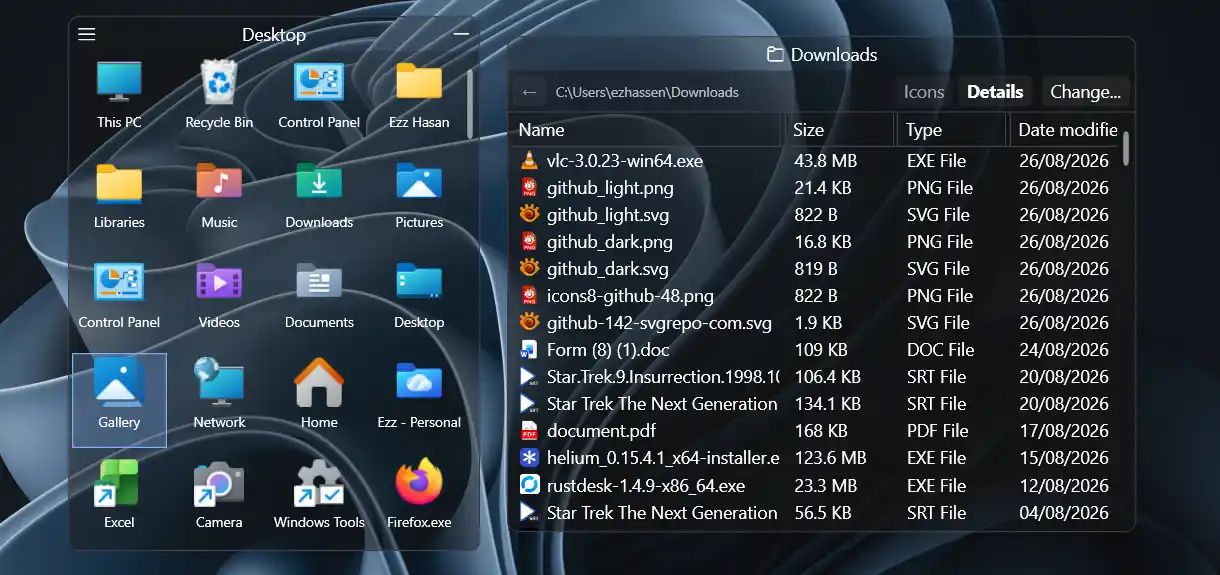Image resolution: width=1220 pixels, height=575 pixels.
Task: Click the 15/08/2026 date cell
Action: tap(1064, 458)
